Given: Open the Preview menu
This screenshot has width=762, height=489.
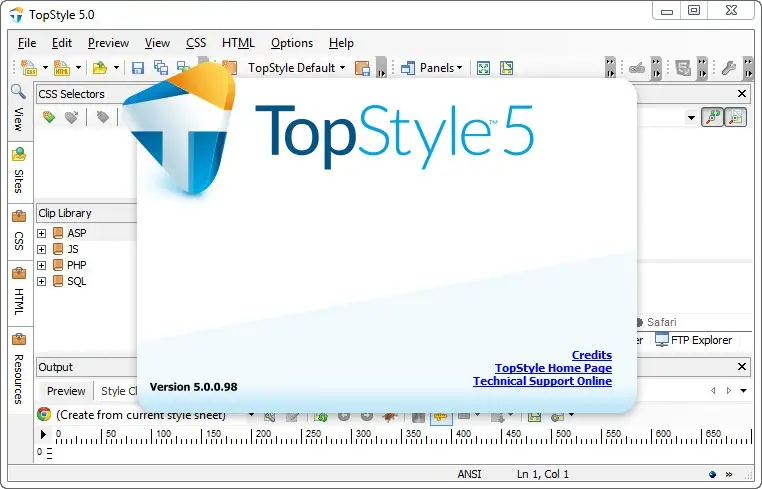Looking at the screenshot, I should click(108, 43).
